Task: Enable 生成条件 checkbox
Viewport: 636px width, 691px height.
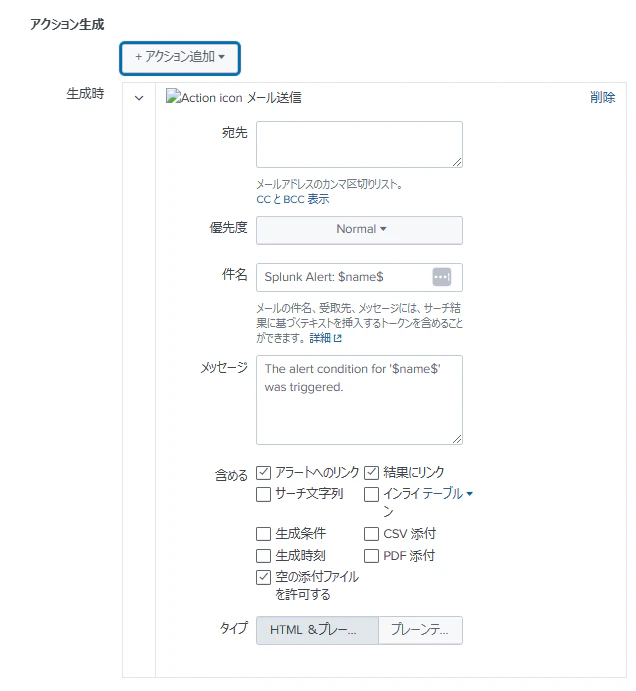Action: tap(263, 534)
